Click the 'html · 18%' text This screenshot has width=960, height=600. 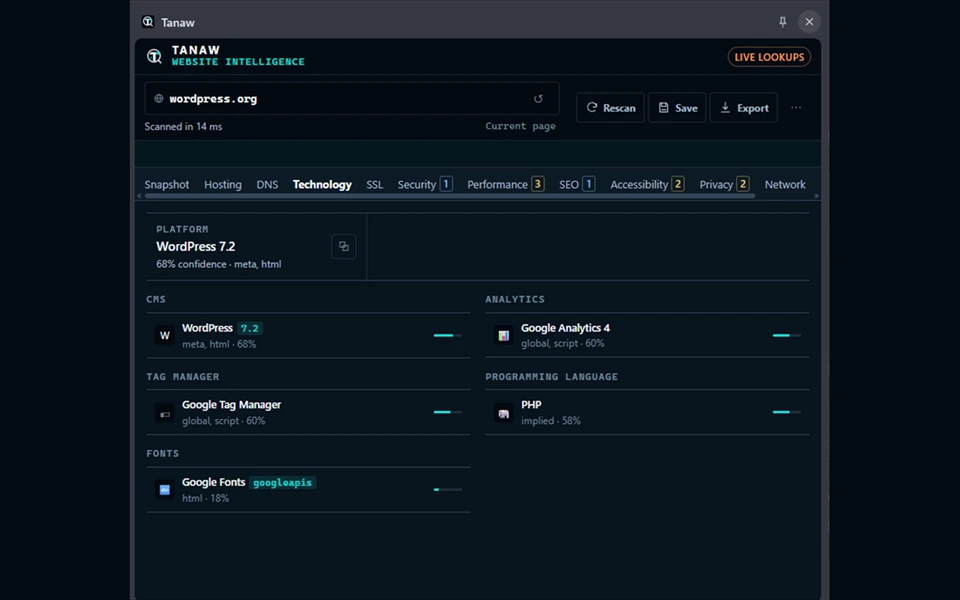[205, 498]
